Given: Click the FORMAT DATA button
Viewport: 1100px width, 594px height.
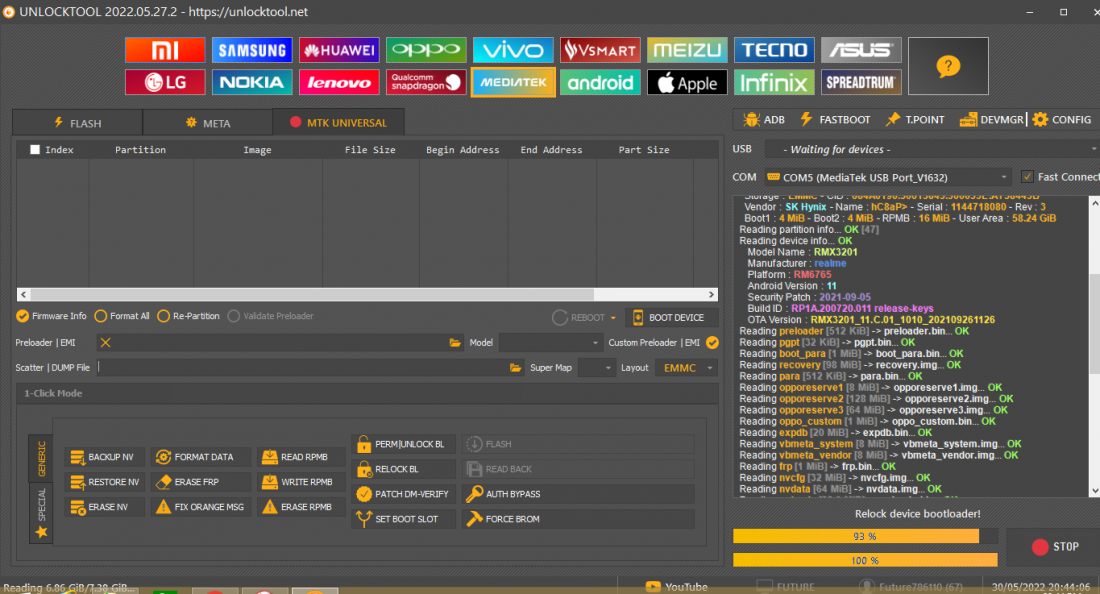Looking at the screenshot, I should coord(201,457).
